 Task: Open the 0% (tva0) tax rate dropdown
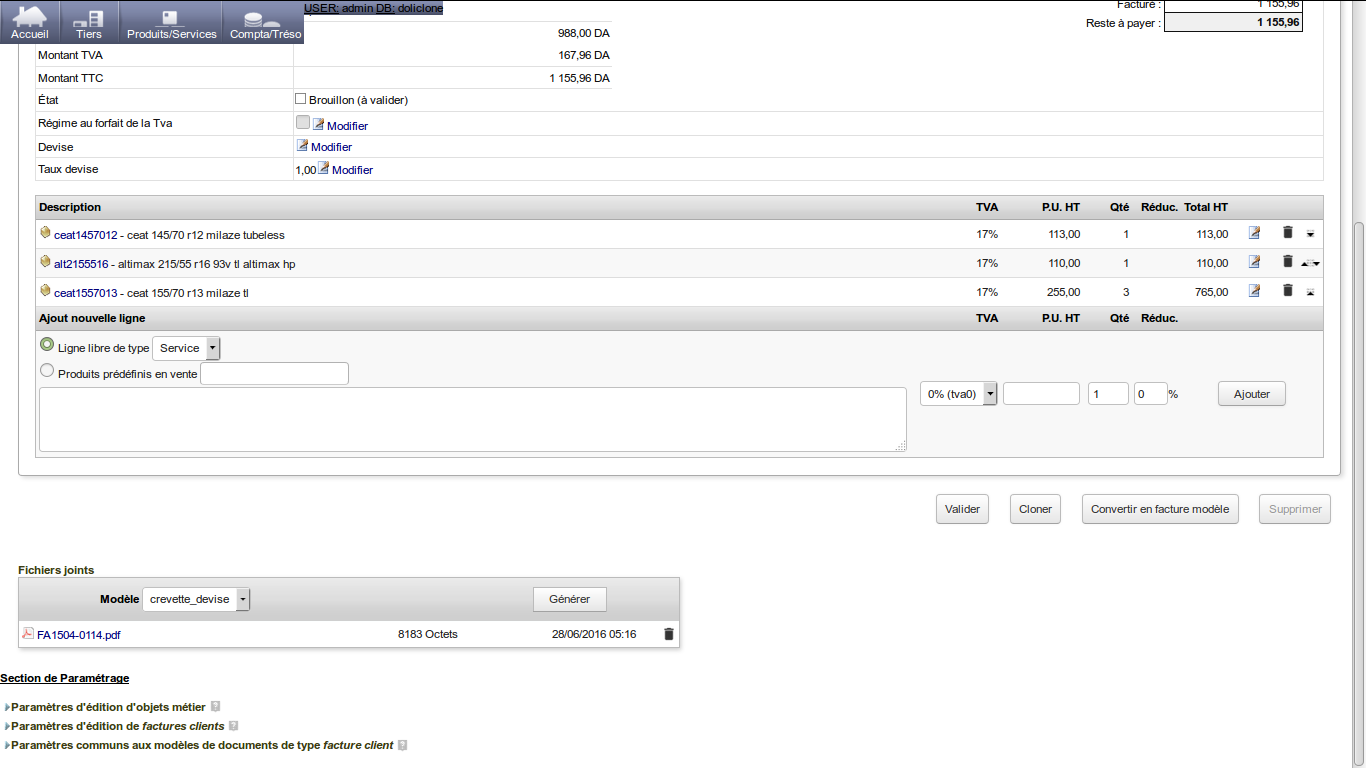(x=959, y=394)
